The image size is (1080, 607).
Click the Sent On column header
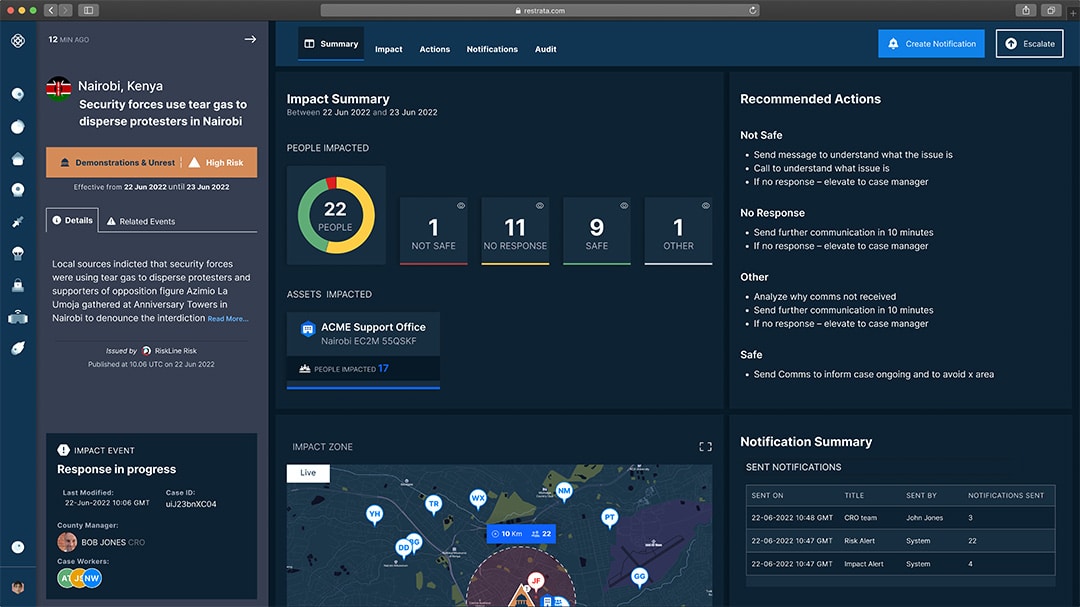tap(767, 495)
